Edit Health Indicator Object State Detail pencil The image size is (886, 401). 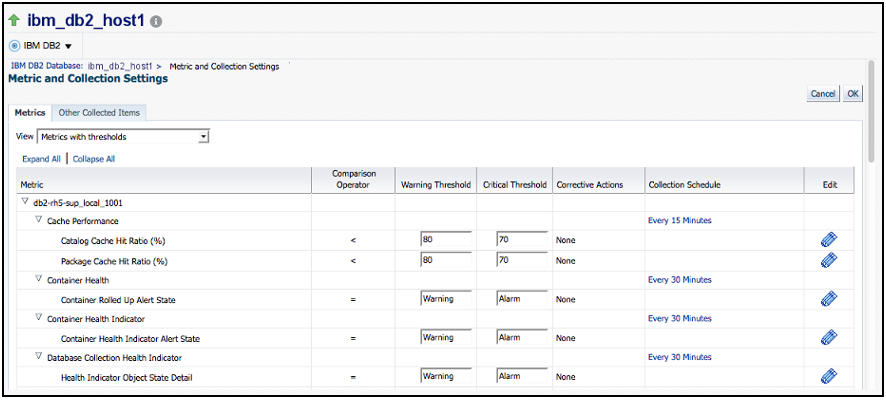click(x=828, y=376)
